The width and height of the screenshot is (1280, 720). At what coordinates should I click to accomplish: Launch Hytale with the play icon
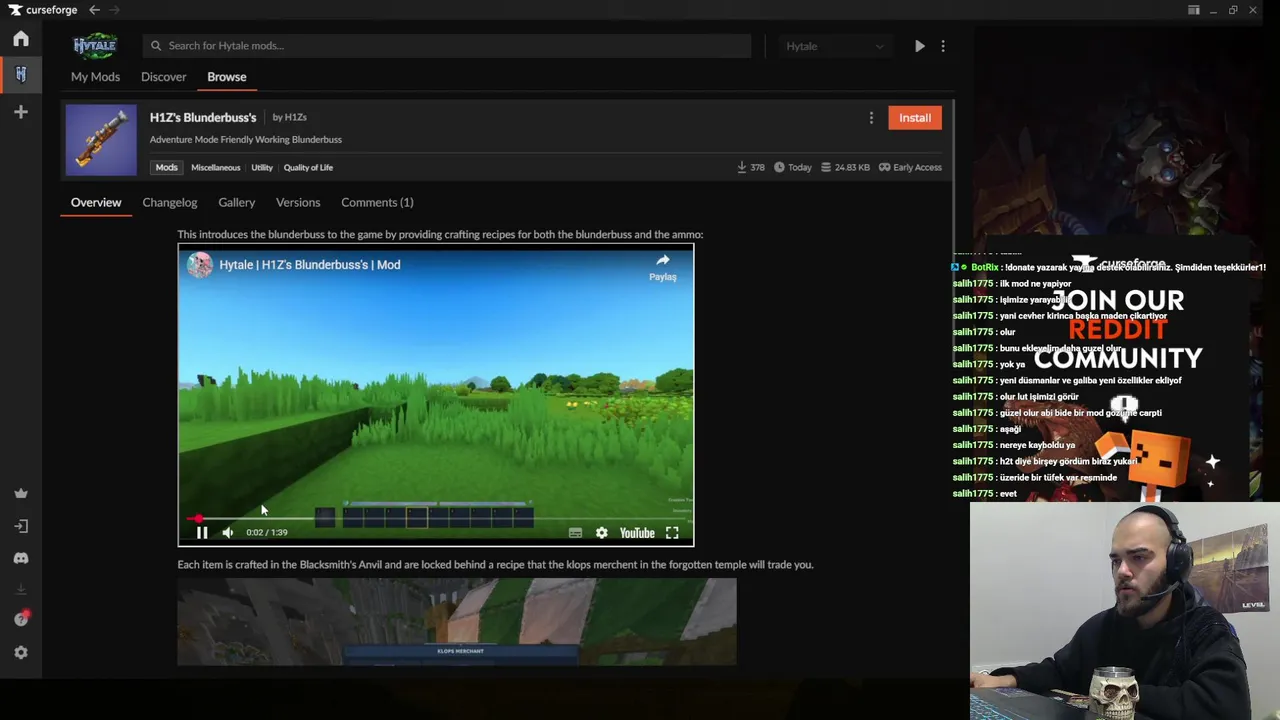point(920,46)
